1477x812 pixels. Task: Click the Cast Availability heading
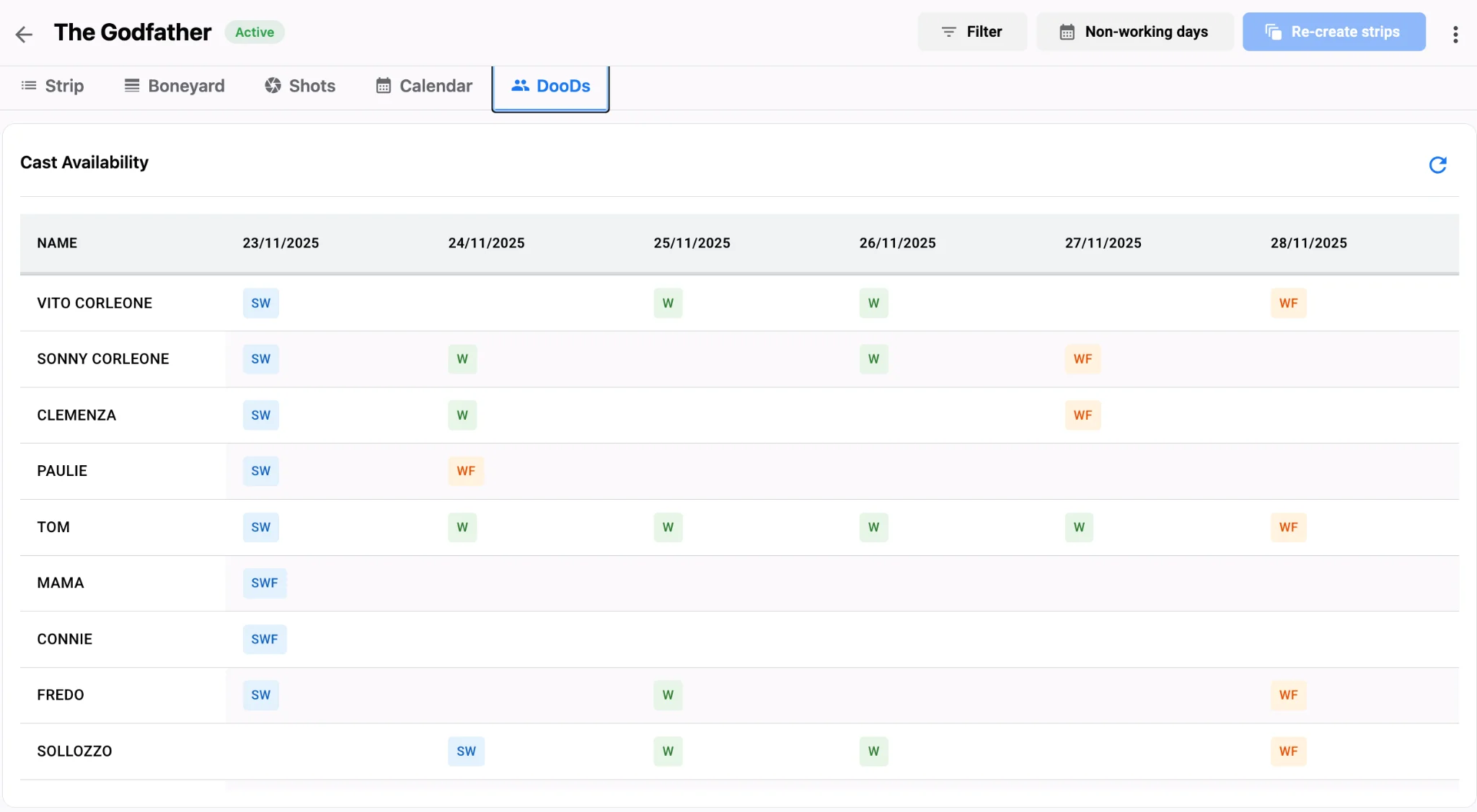[x=84, y=162]
